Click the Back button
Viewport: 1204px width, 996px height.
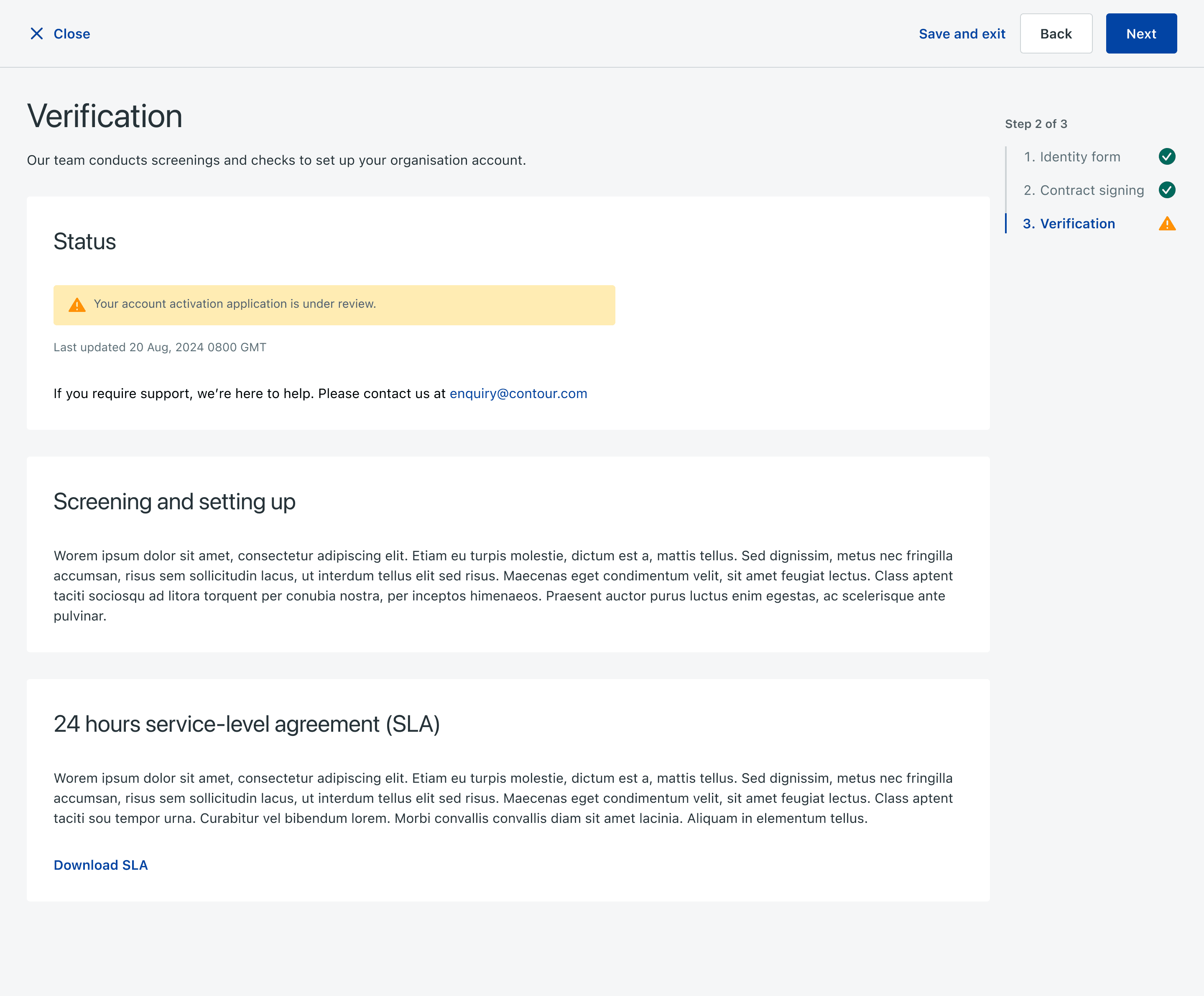pyautogui.click(x=1056, y=34)
